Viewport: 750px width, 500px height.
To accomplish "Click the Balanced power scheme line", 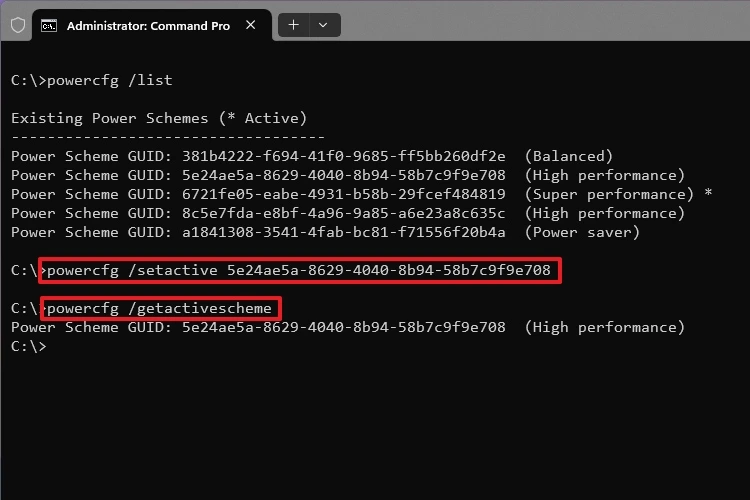I will click(312, 156).
